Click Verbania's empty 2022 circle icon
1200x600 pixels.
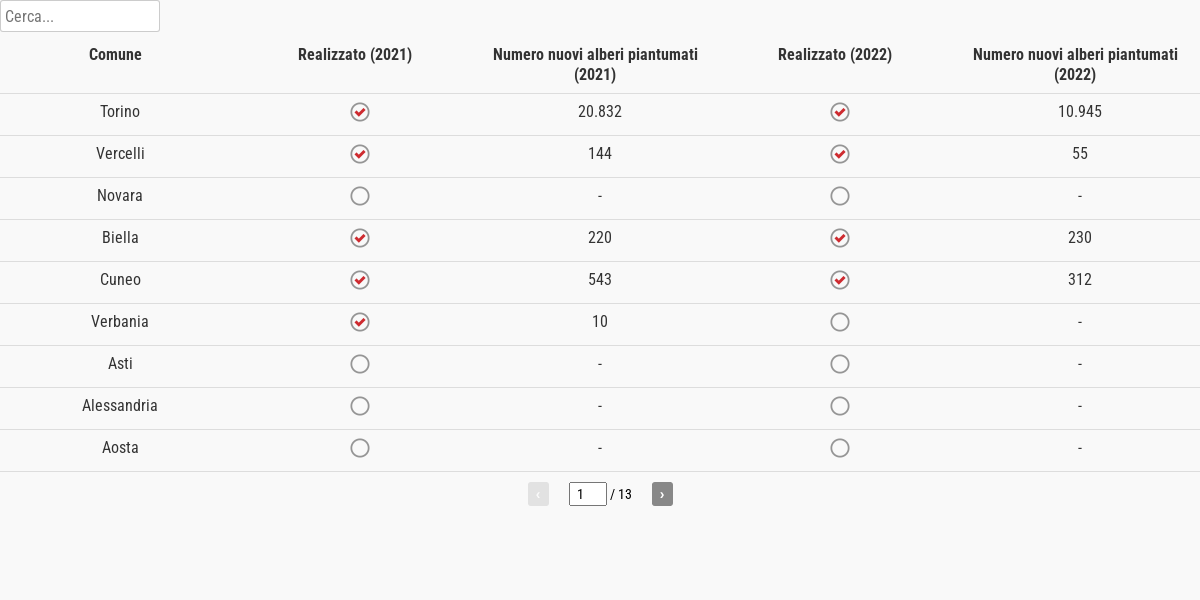coord(840,322)
